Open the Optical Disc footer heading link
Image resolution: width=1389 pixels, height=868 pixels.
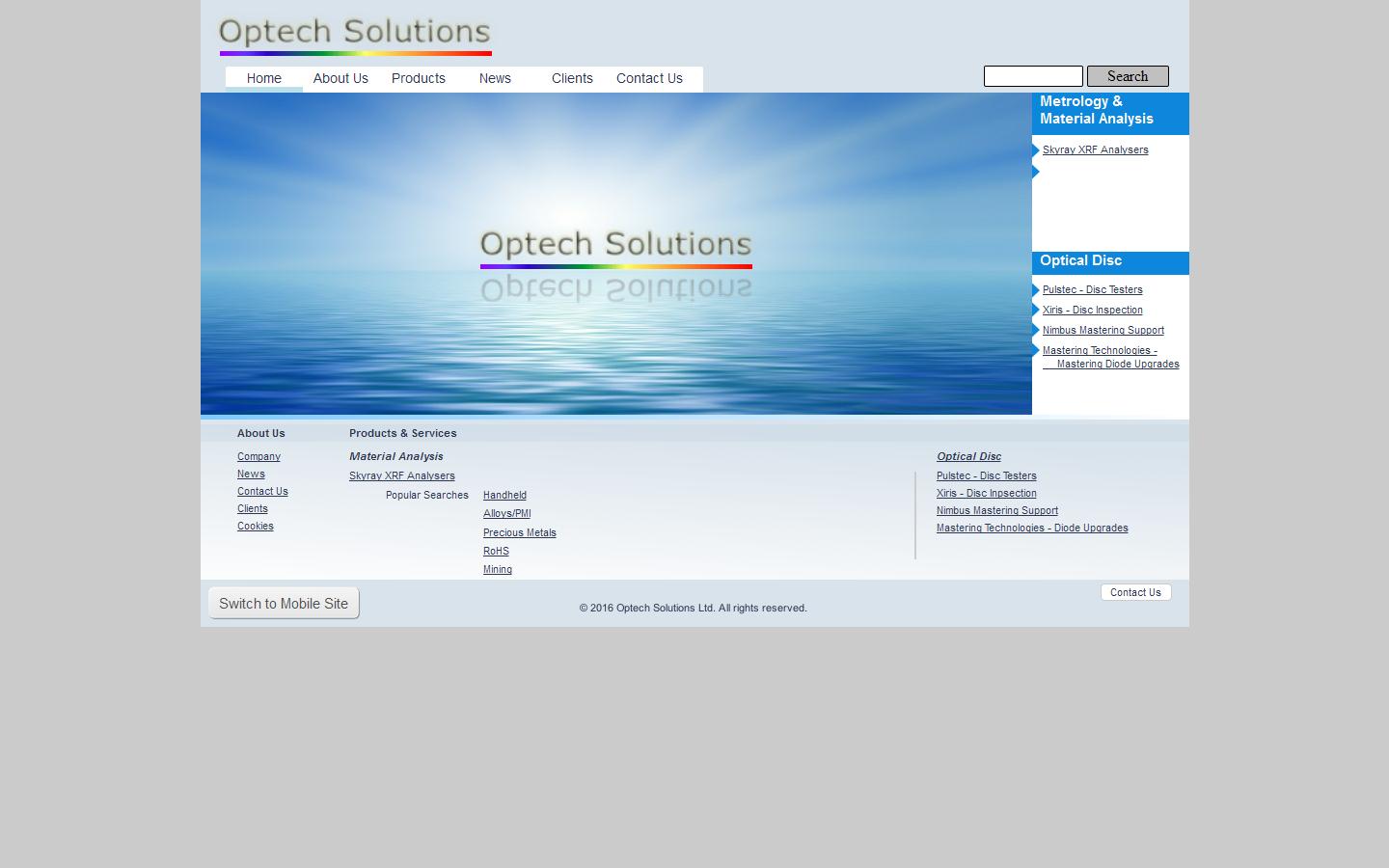pyautogui.click(x=968, y=457)
